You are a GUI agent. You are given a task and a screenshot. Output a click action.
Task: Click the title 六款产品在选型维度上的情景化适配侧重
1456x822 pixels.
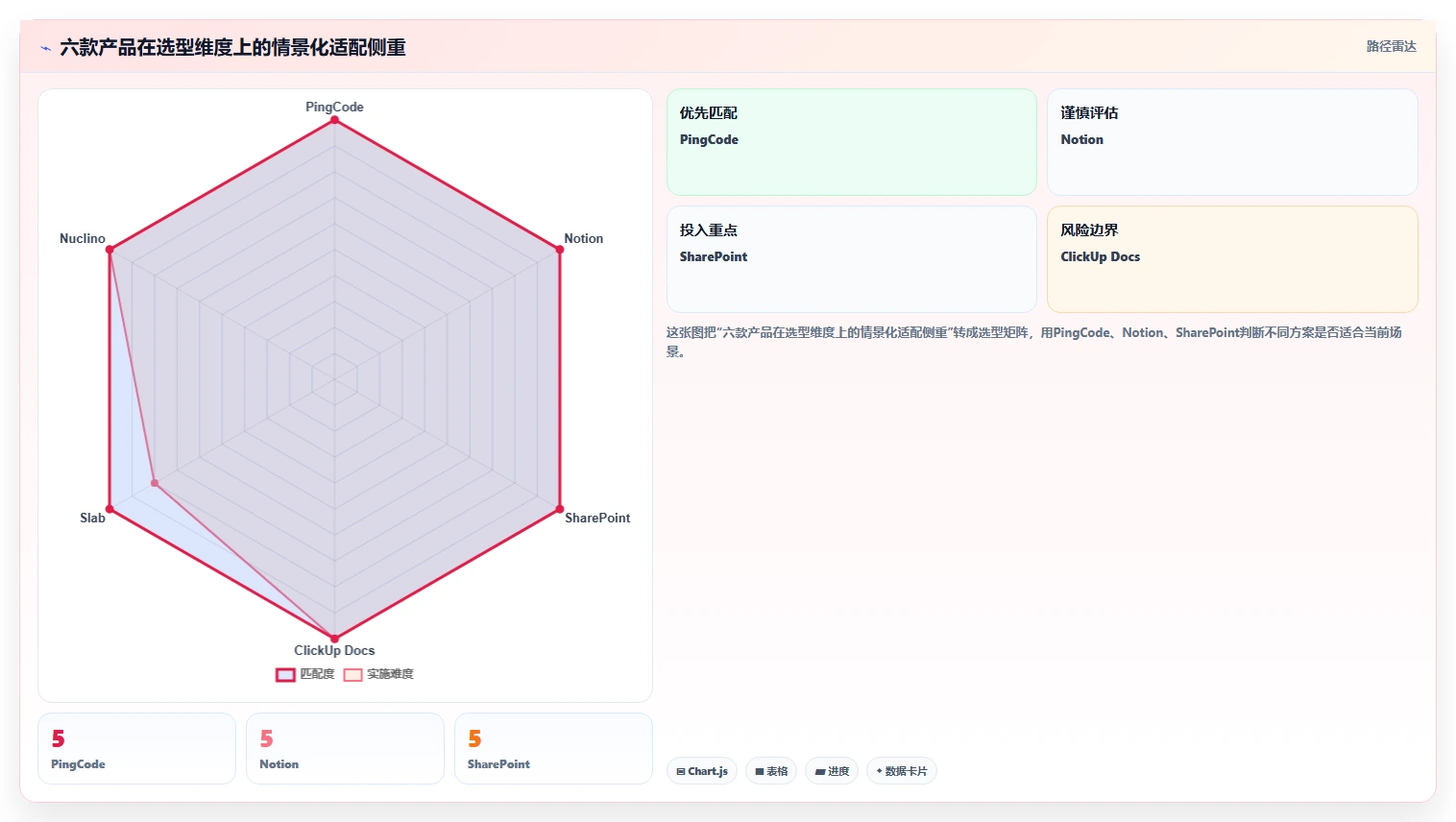[232, 47]
